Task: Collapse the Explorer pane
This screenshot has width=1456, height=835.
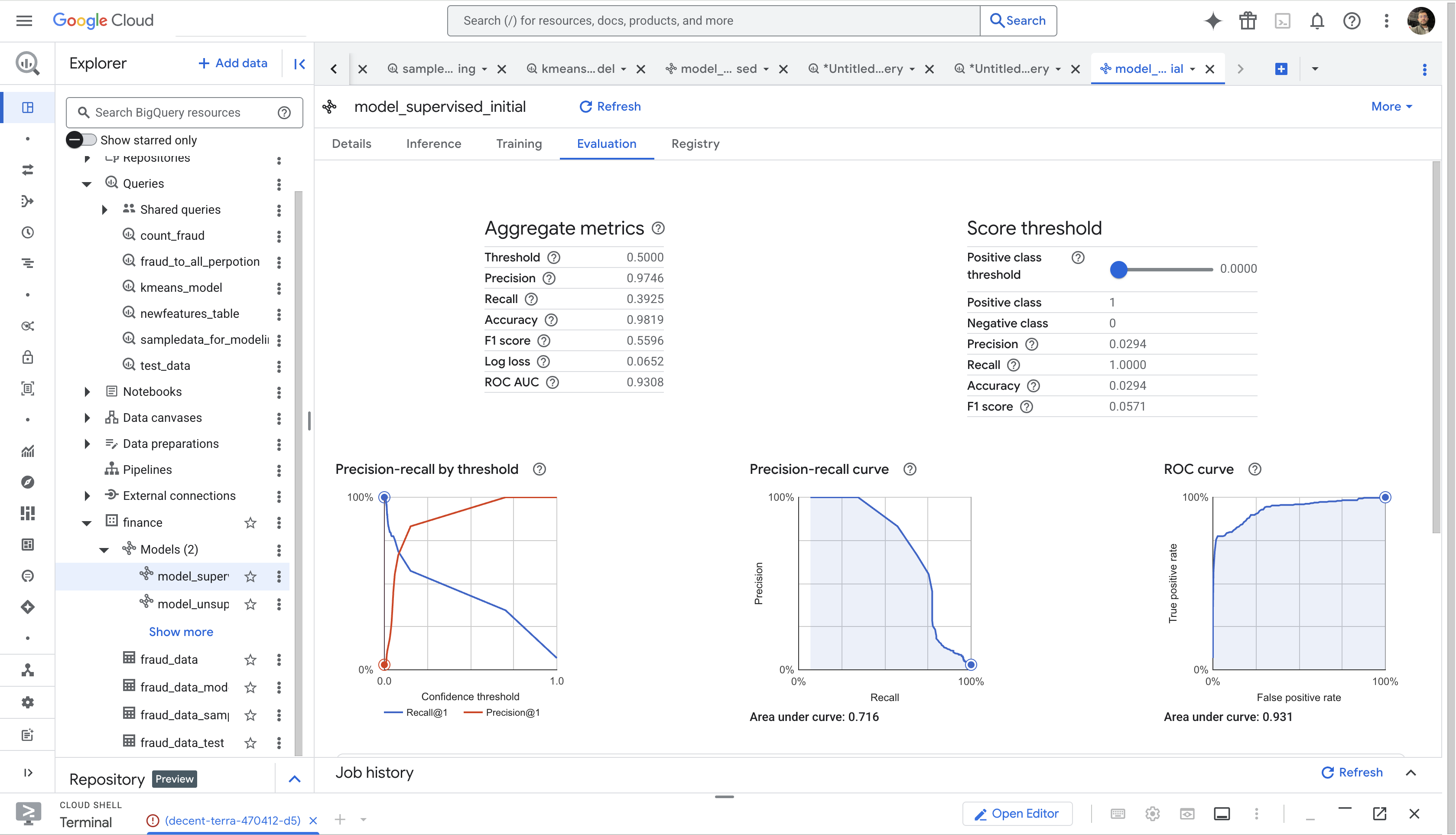Action: 299,64
